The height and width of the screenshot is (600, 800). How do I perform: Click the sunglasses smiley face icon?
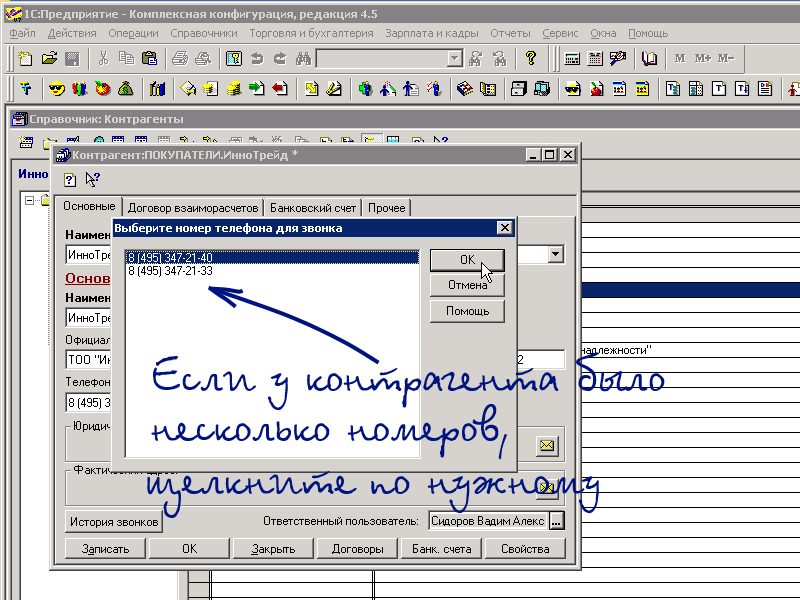57,89
